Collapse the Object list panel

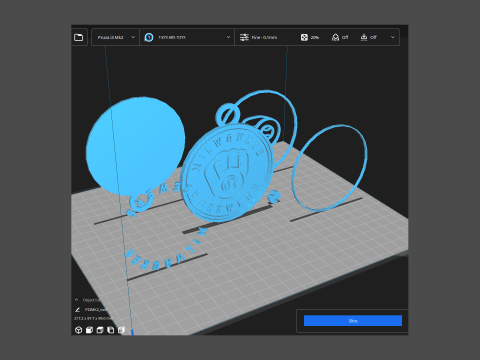pos(77,300)
